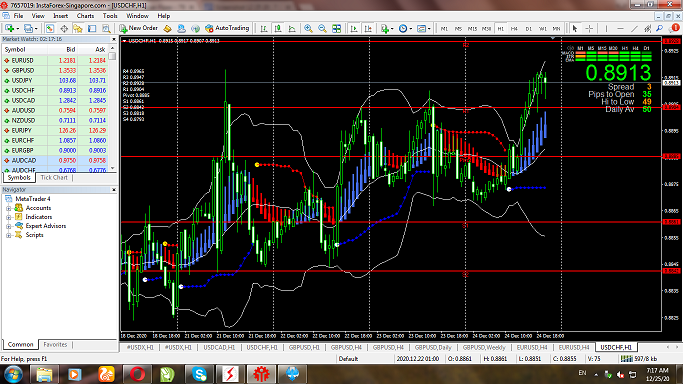
Task: Open the USDCAD,H1 chart tab
Action: (219, 347)
